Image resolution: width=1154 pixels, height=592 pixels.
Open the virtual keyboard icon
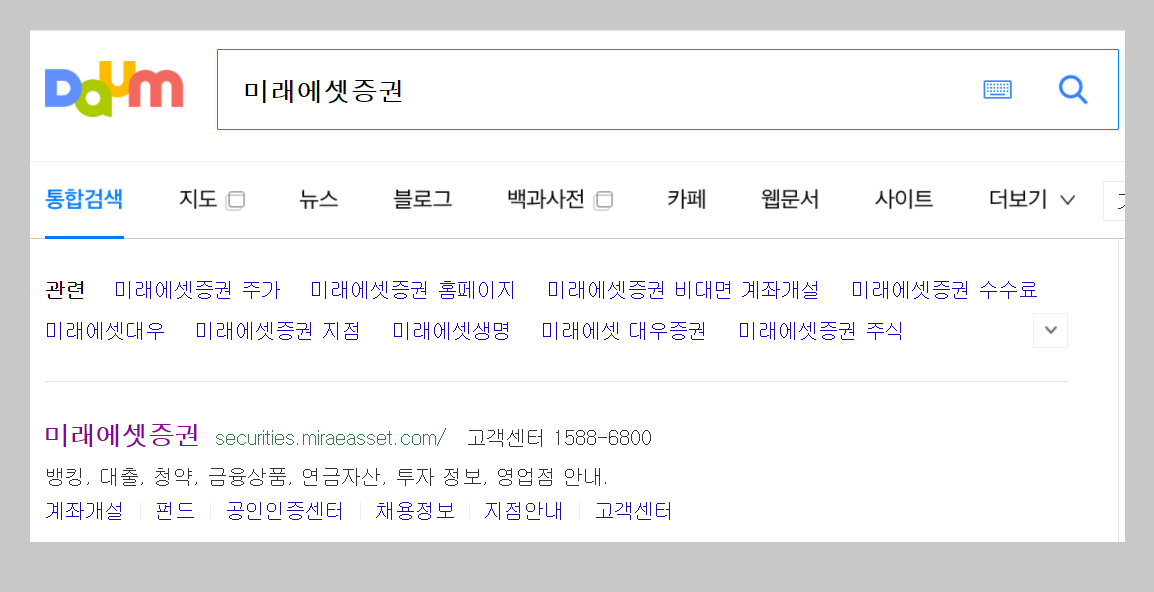tap(997, 90)
